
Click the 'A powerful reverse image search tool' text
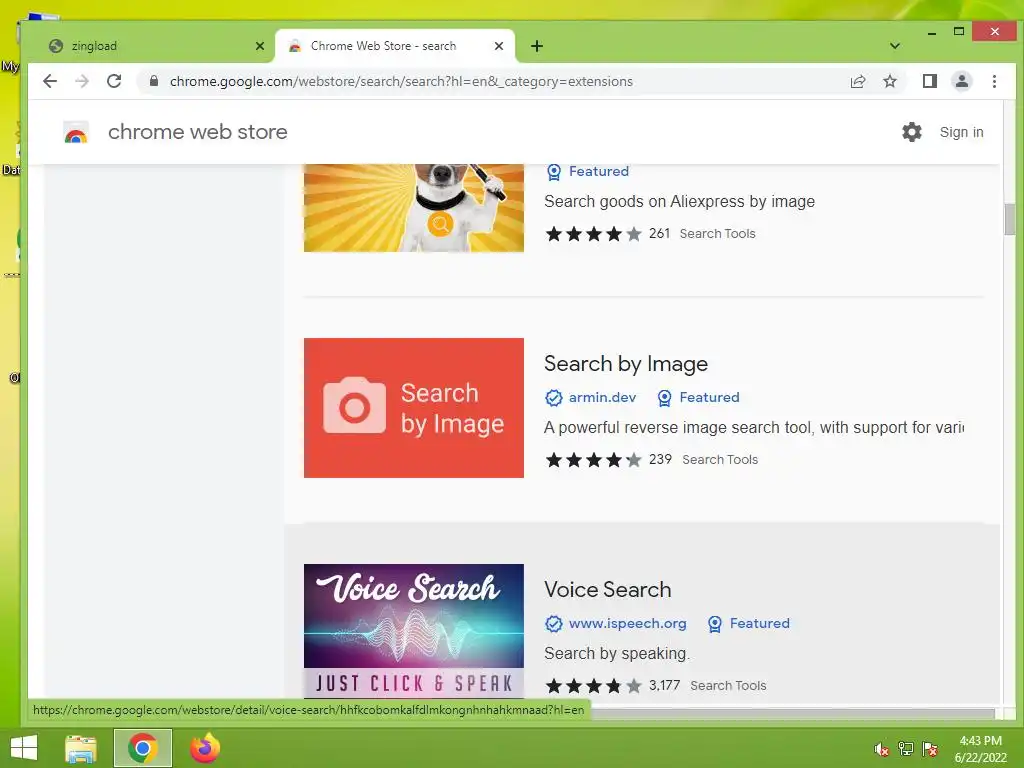pos(679,427)
